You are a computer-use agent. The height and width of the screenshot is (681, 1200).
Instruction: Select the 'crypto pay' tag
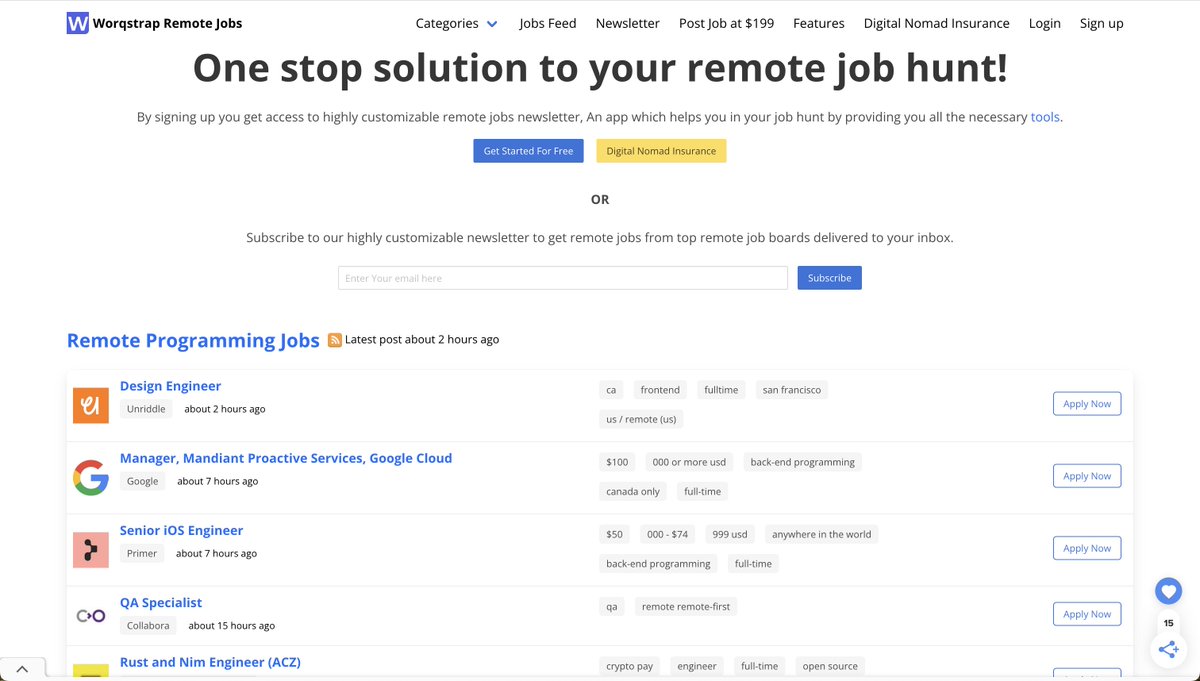click(630, 666)
